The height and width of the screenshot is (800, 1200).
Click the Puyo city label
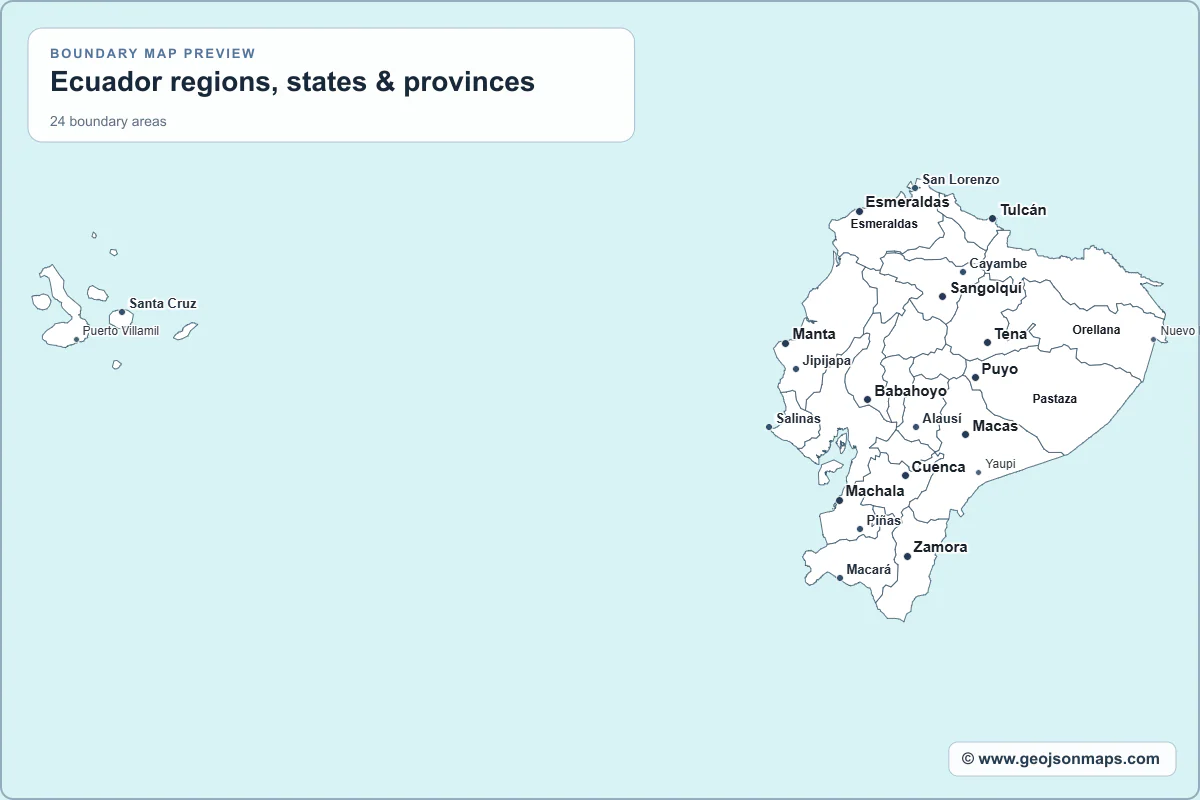[x=1000, y=369]
